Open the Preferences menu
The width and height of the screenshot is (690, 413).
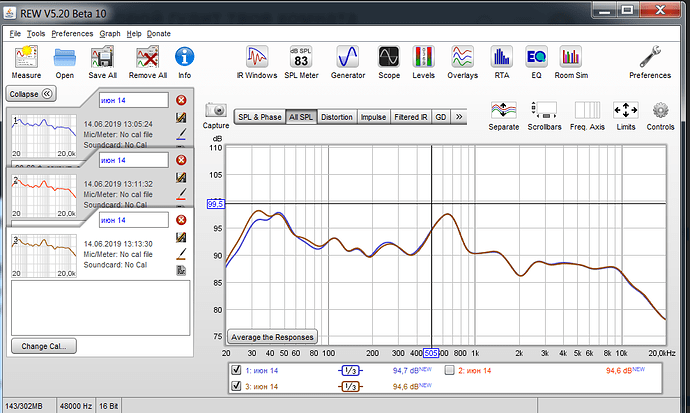(71, 34)
